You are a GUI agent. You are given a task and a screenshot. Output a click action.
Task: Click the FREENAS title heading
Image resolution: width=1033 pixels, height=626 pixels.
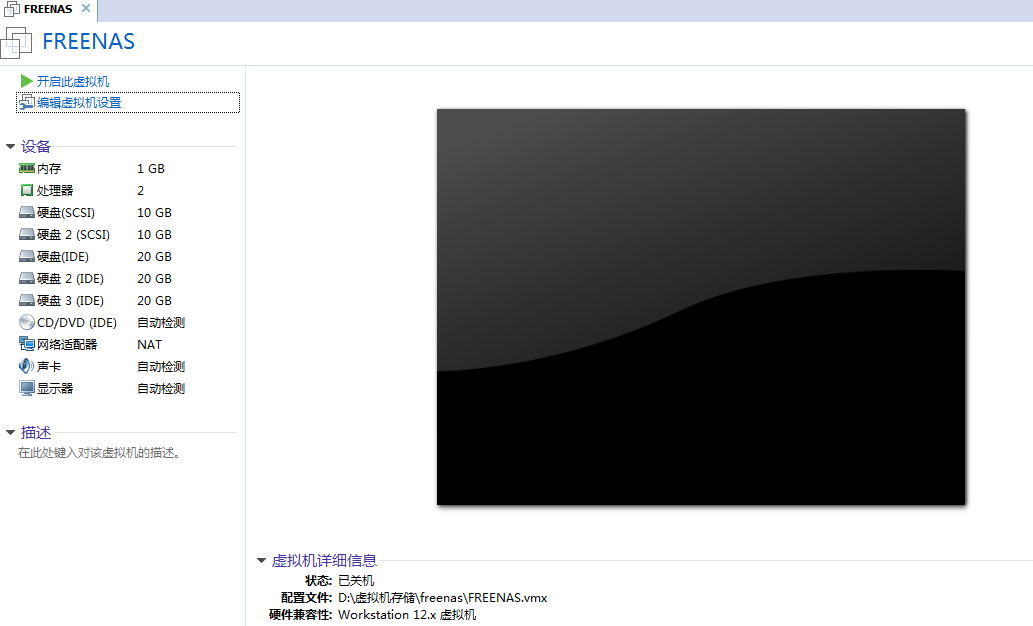point(88,42)
